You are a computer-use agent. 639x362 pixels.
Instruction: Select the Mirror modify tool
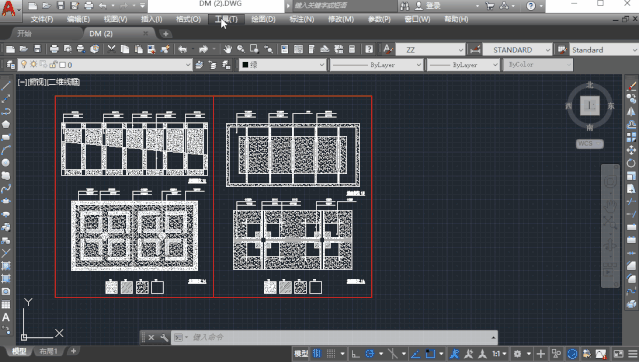click(631, 112)
